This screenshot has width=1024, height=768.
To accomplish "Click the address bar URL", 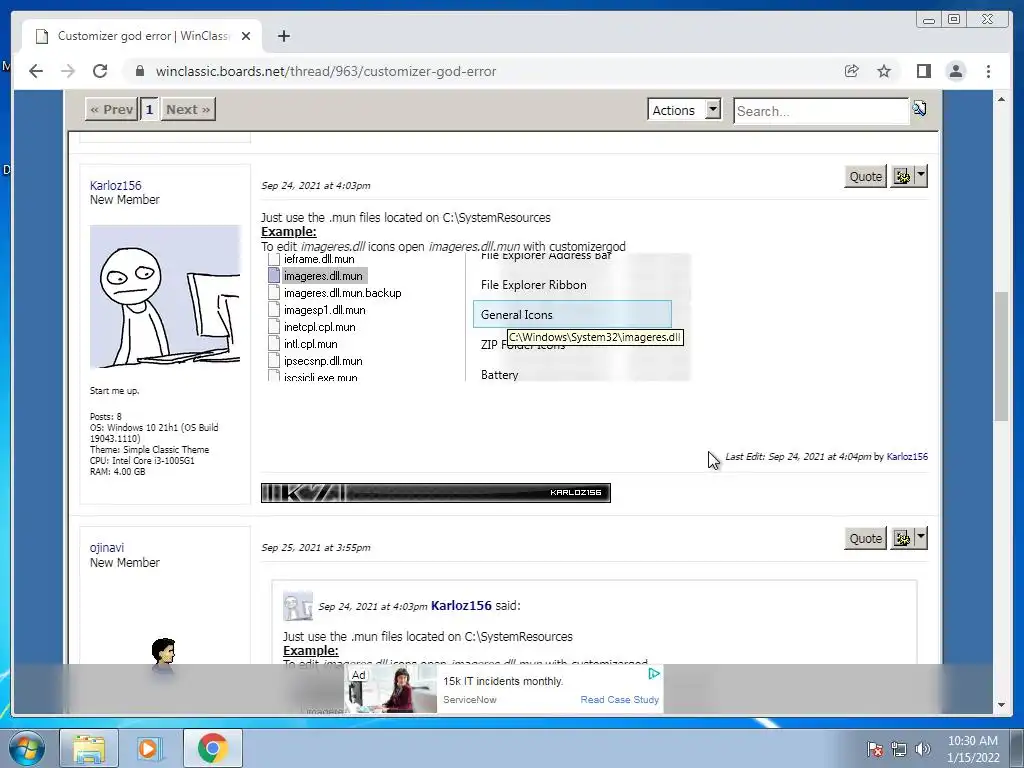I will 326,71.
